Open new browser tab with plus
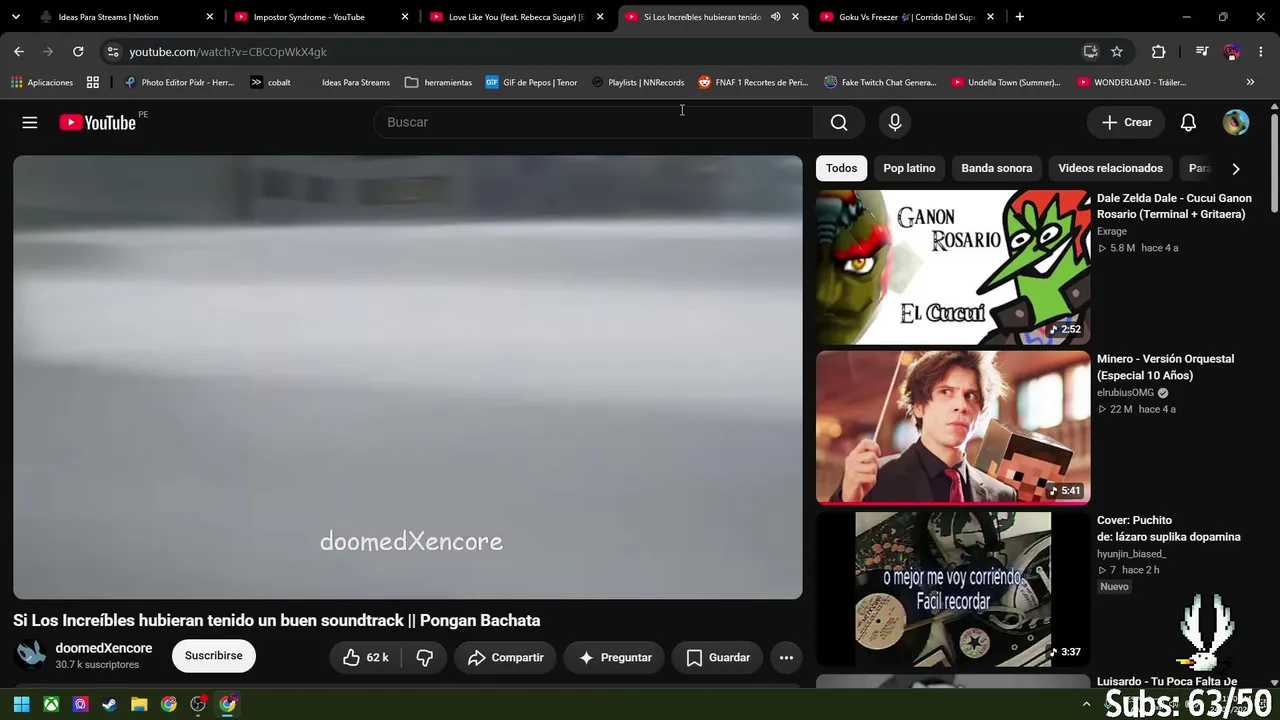This screenshot has height=720, width=1280. 1019,17
